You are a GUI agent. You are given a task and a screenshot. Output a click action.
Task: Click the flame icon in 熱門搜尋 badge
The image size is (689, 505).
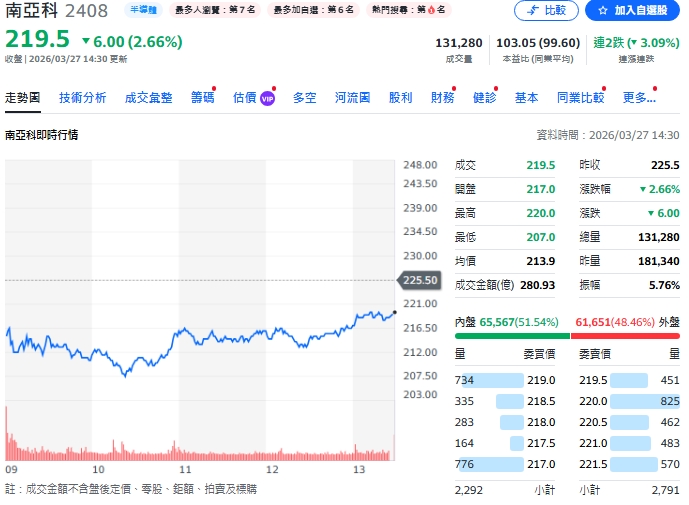click(x=431, y=10)
